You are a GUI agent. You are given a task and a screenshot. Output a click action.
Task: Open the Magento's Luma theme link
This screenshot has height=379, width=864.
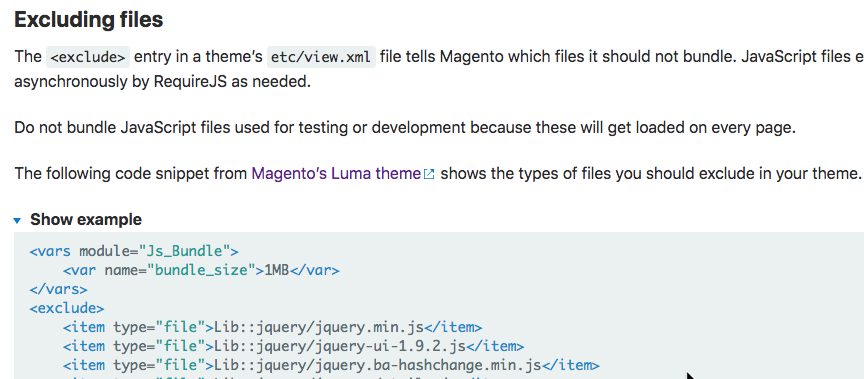(x=336, y=174)
